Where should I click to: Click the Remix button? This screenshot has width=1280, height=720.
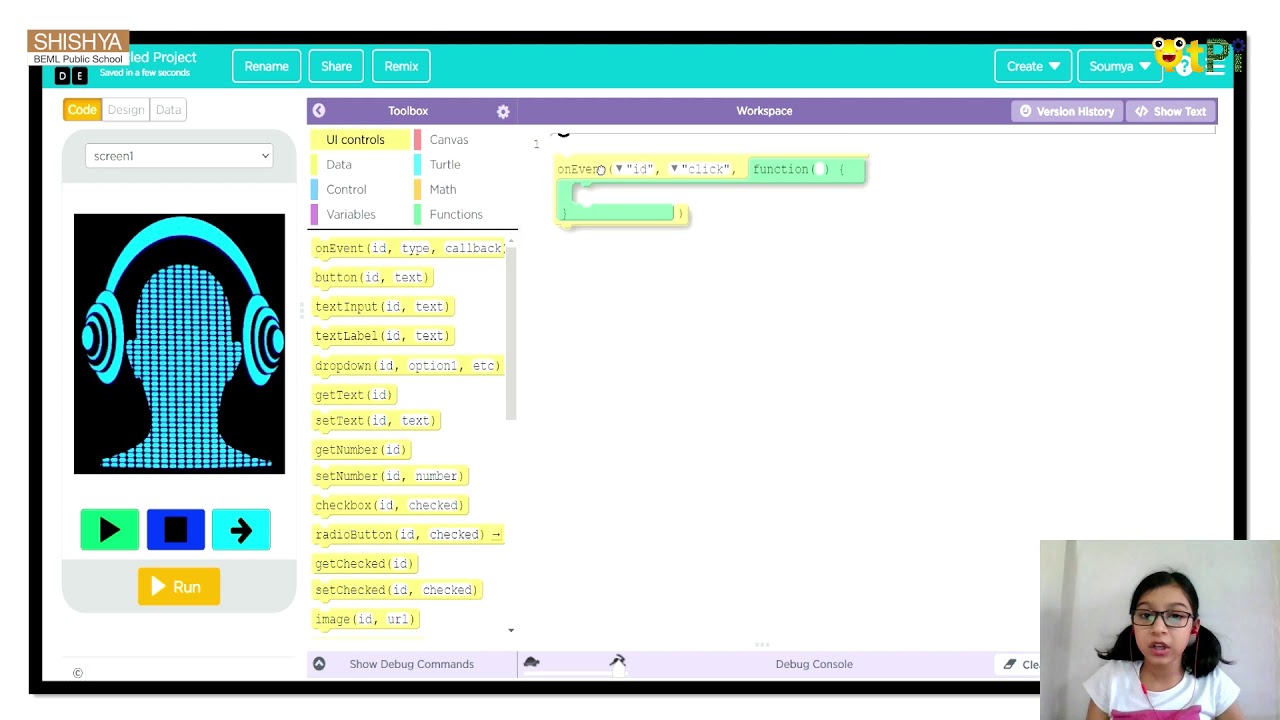pos(401,66)
